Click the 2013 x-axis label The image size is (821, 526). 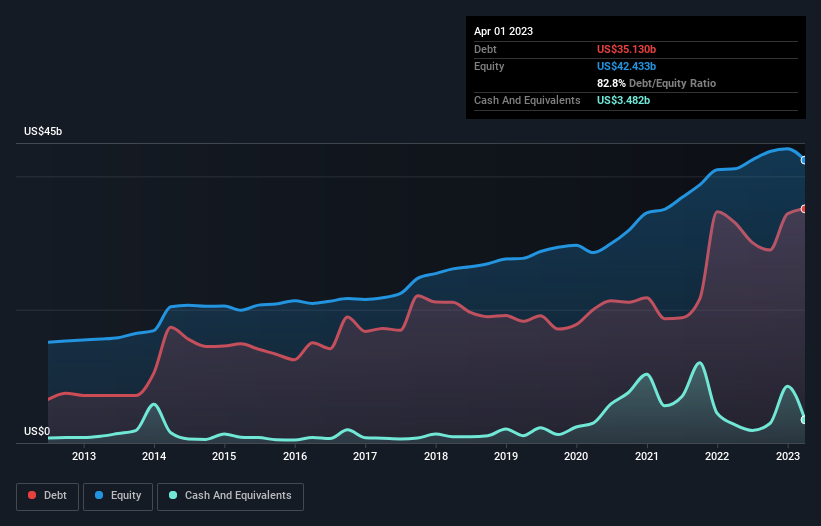pyautogui.click(x=84, y=456)
